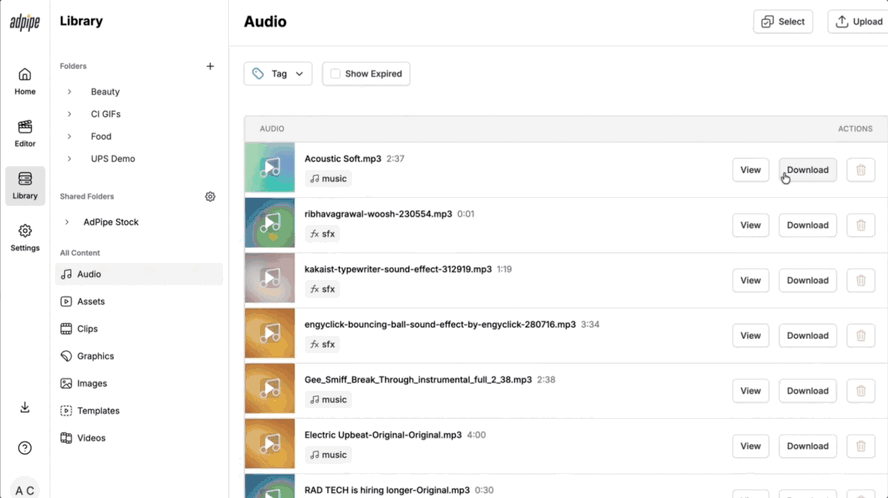Viewport: 888px width, 498px height.
Task: Select Clips under All Content
Action: (139, 329)
